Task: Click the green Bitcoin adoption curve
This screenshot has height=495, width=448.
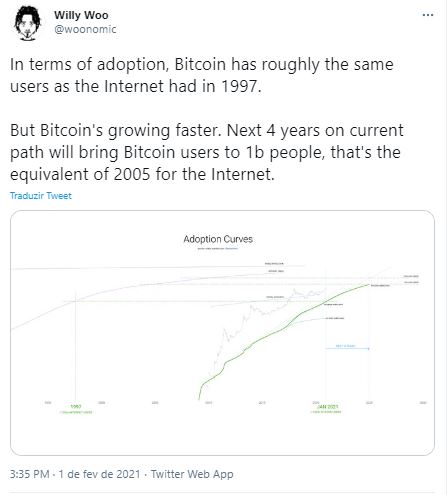Action: (283, 328)
